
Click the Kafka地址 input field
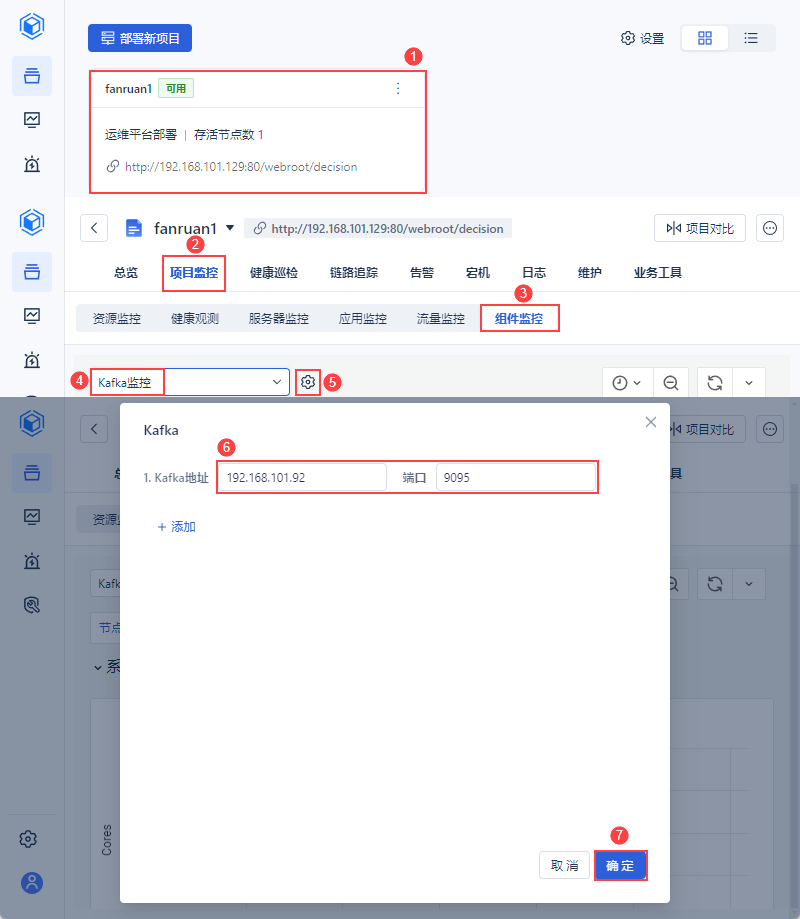point(302,477)
